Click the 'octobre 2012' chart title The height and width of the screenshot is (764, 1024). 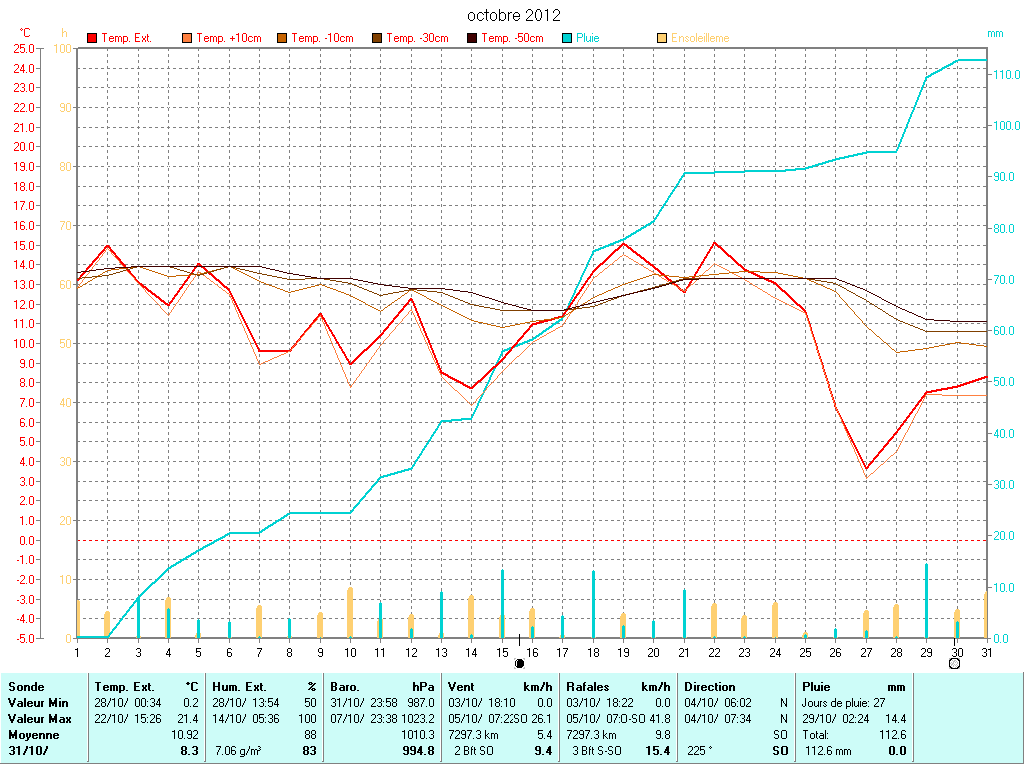[514, 16]
